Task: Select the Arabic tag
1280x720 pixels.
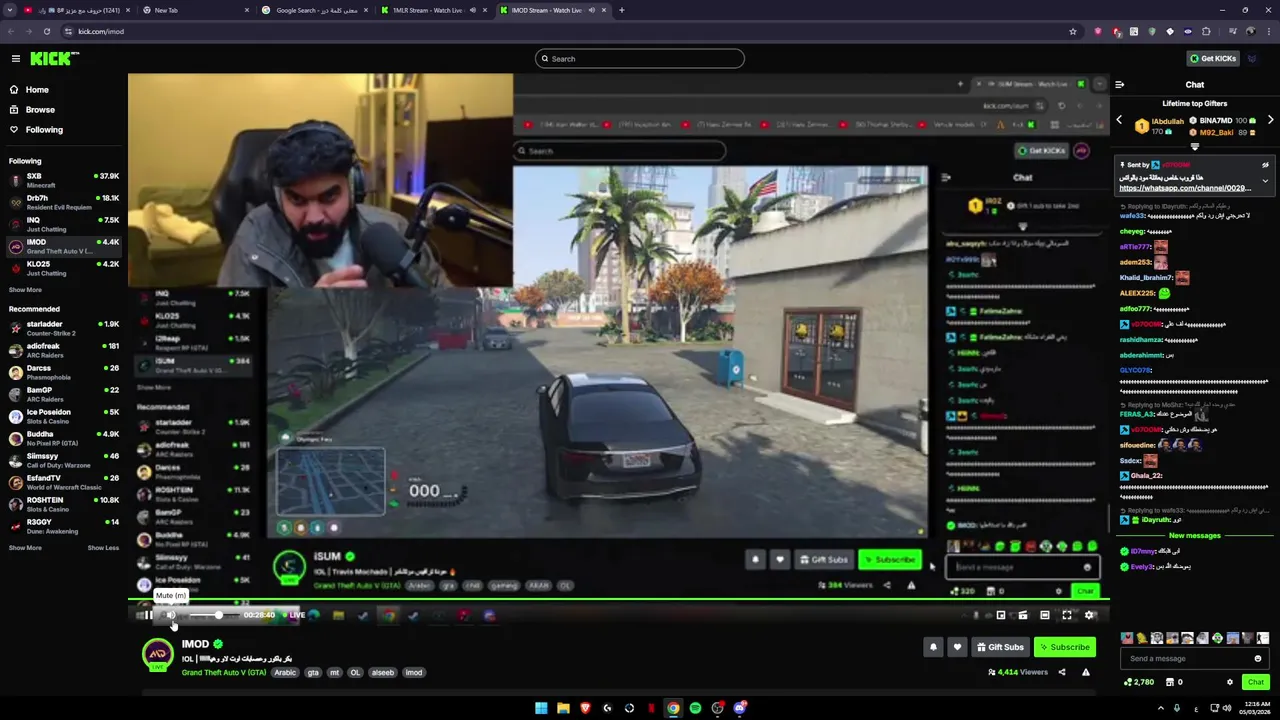Action: [285, 673]
